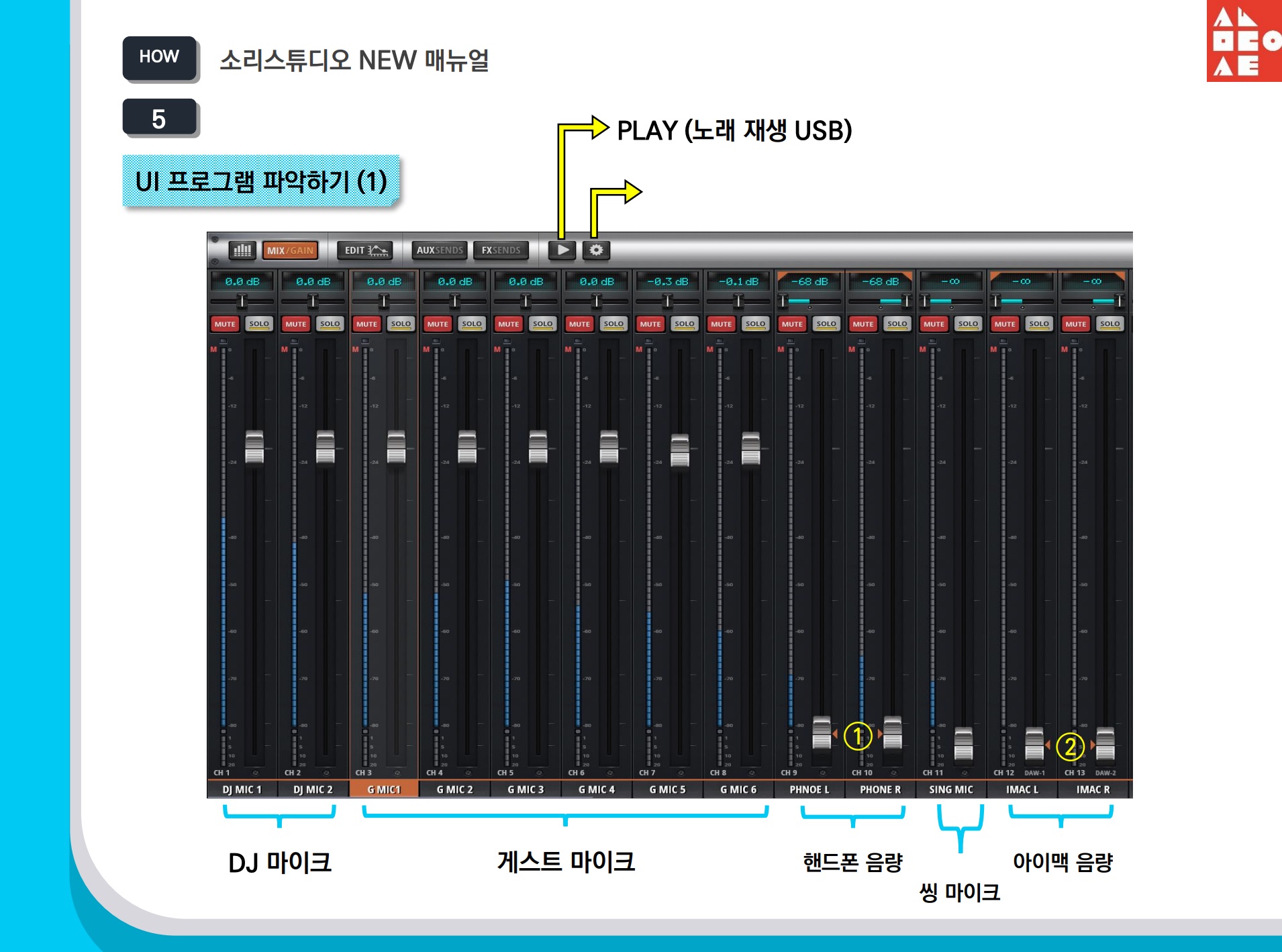Switch to AUX SENDS tab

pyautogui.click(x=440, y=250)
